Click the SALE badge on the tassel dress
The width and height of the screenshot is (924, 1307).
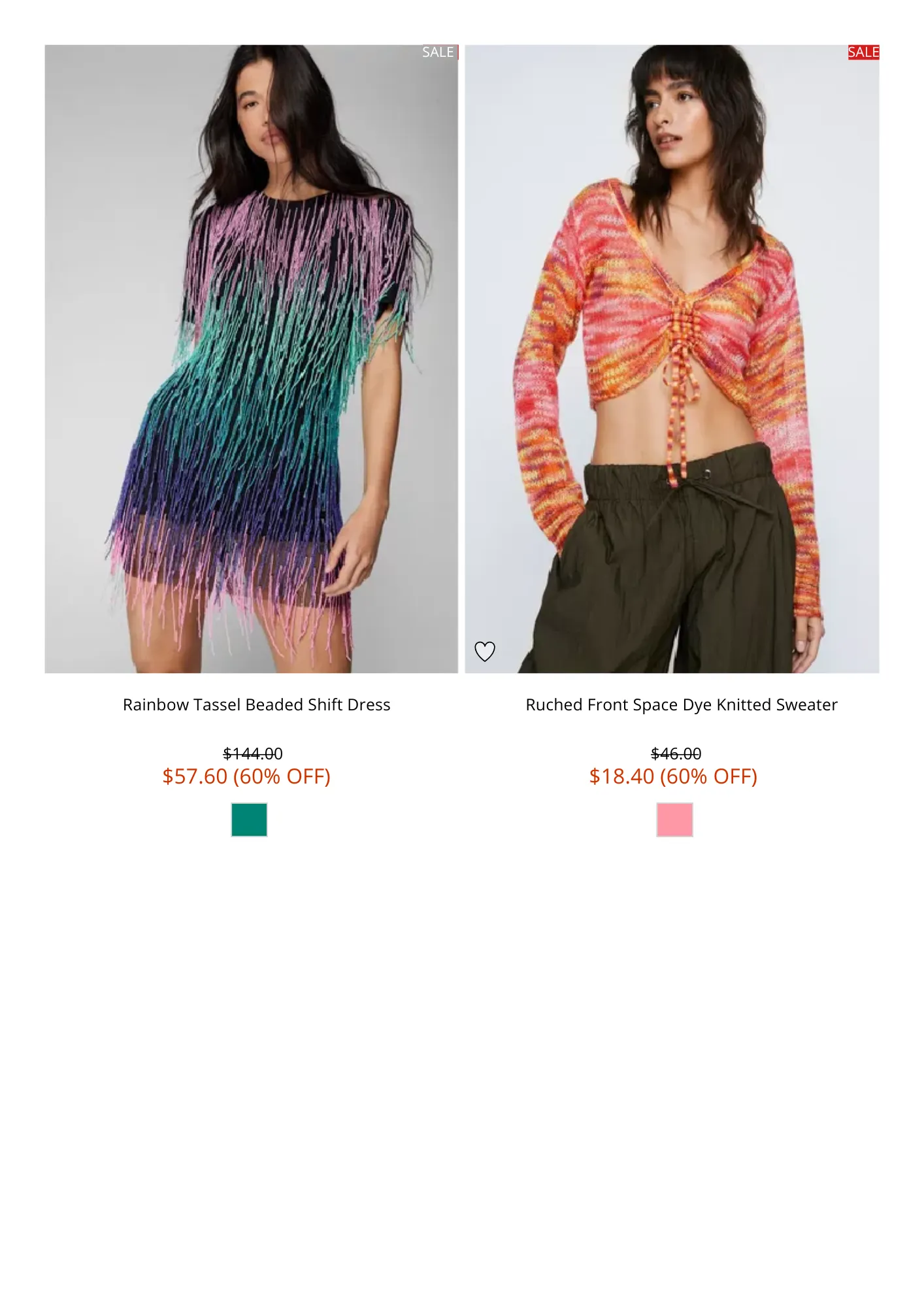[438, 52]
